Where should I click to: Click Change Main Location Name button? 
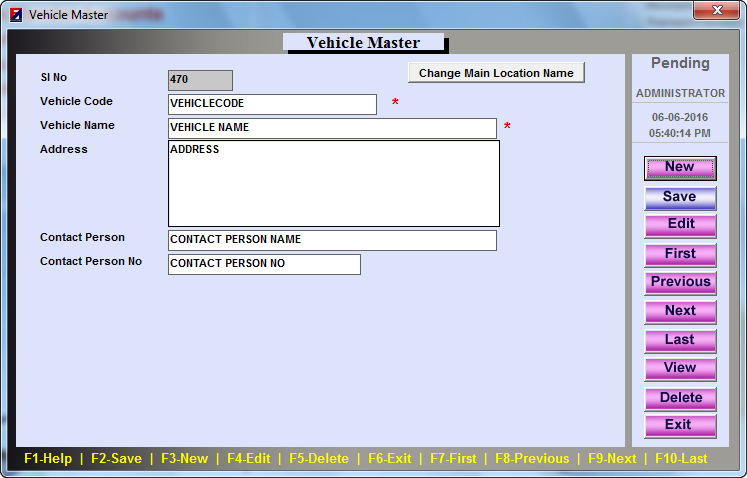496,73
